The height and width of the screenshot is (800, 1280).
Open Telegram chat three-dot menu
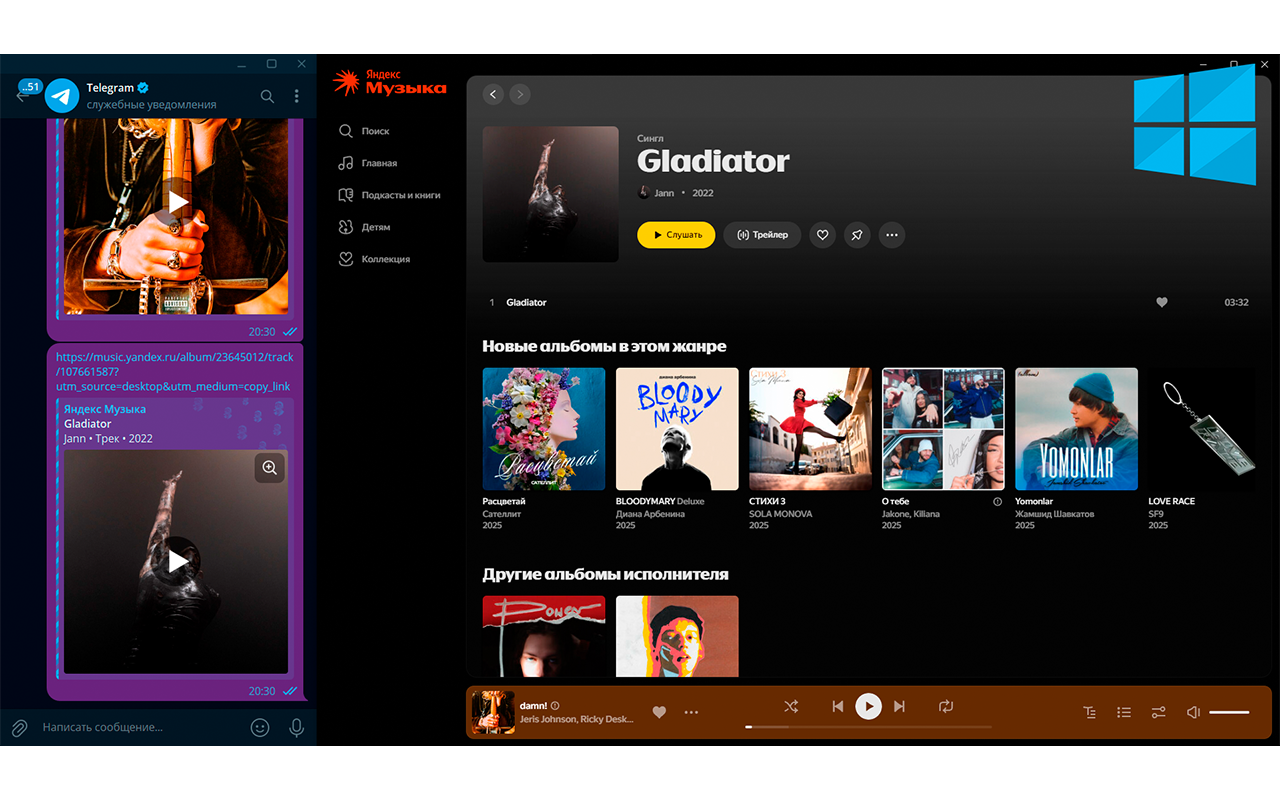296,96
